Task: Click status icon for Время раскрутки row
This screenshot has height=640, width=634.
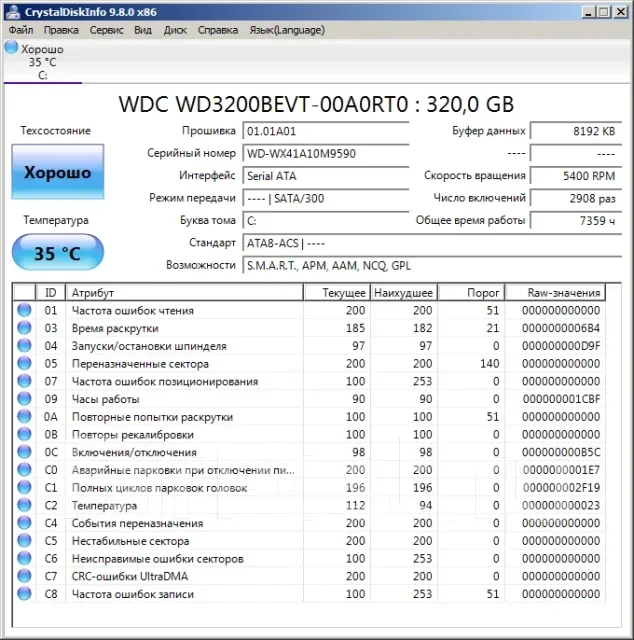Action: click(x=24, y=327)
